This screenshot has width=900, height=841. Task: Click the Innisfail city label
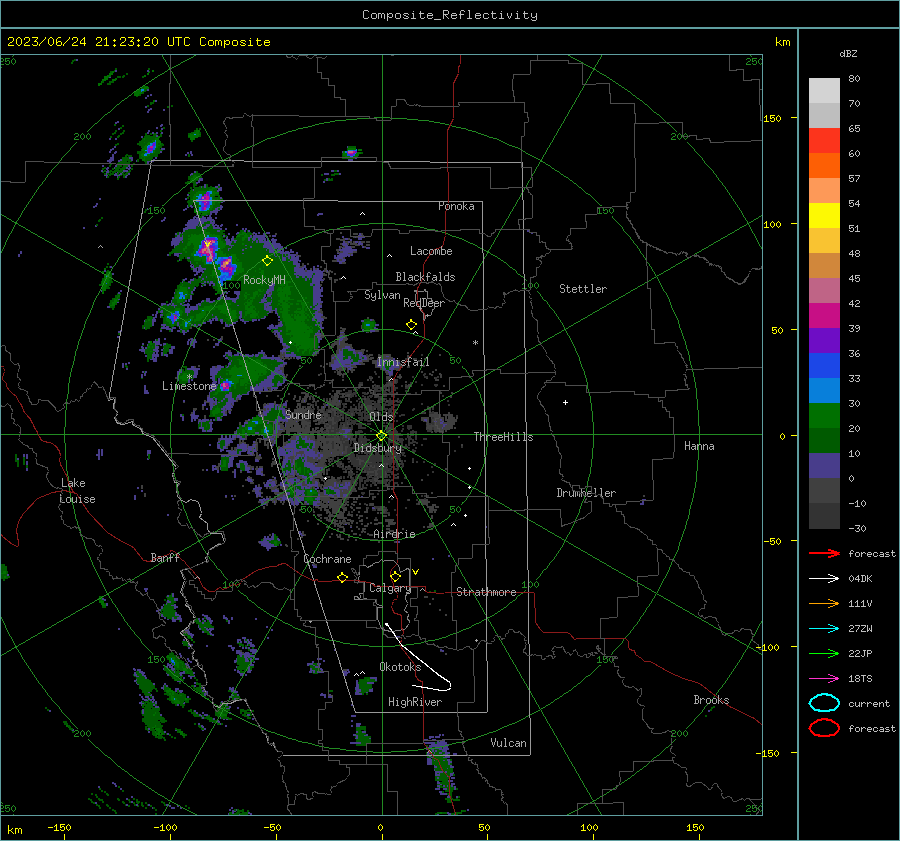403,362
